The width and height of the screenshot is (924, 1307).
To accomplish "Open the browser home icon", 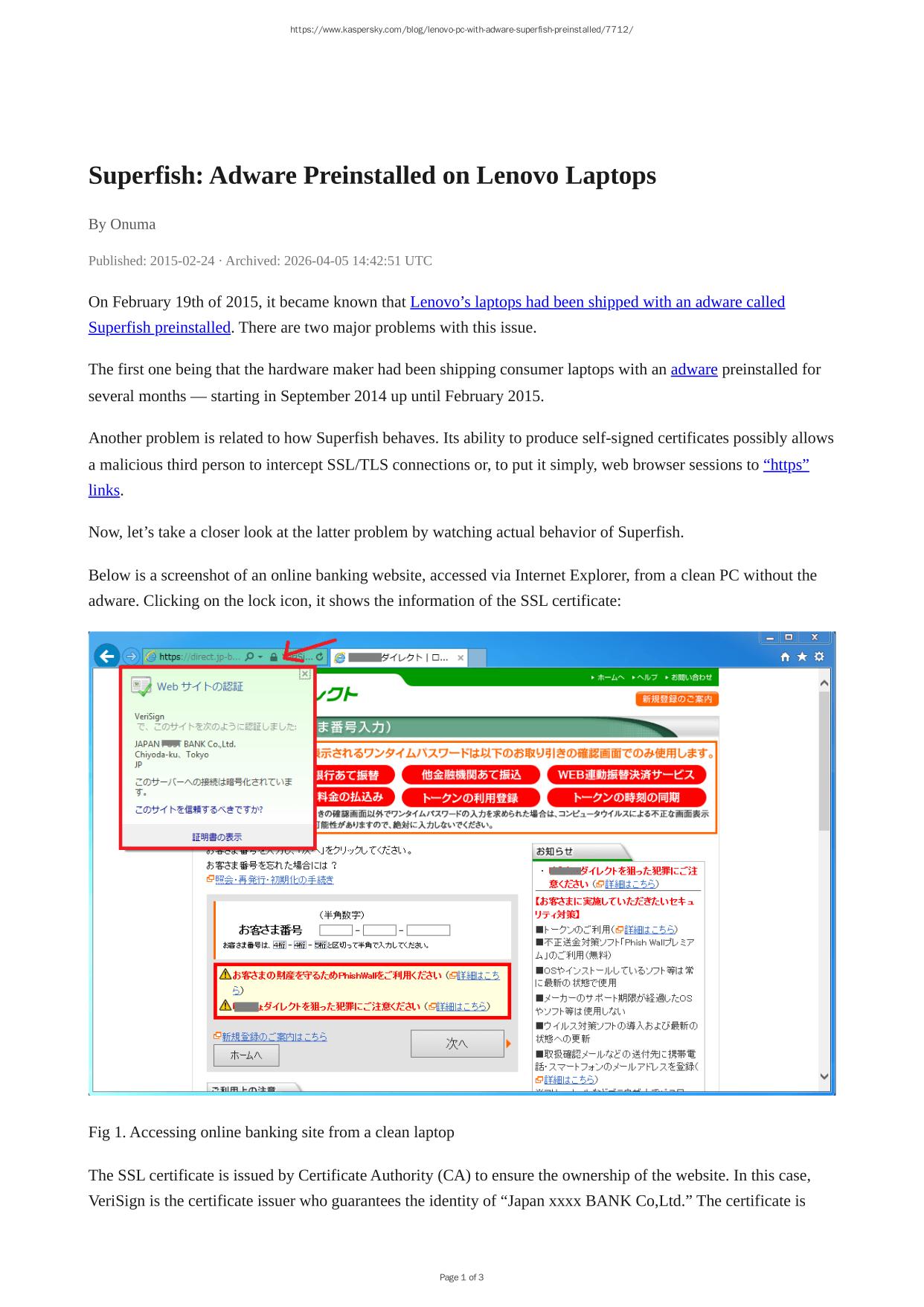I will 785,656.
